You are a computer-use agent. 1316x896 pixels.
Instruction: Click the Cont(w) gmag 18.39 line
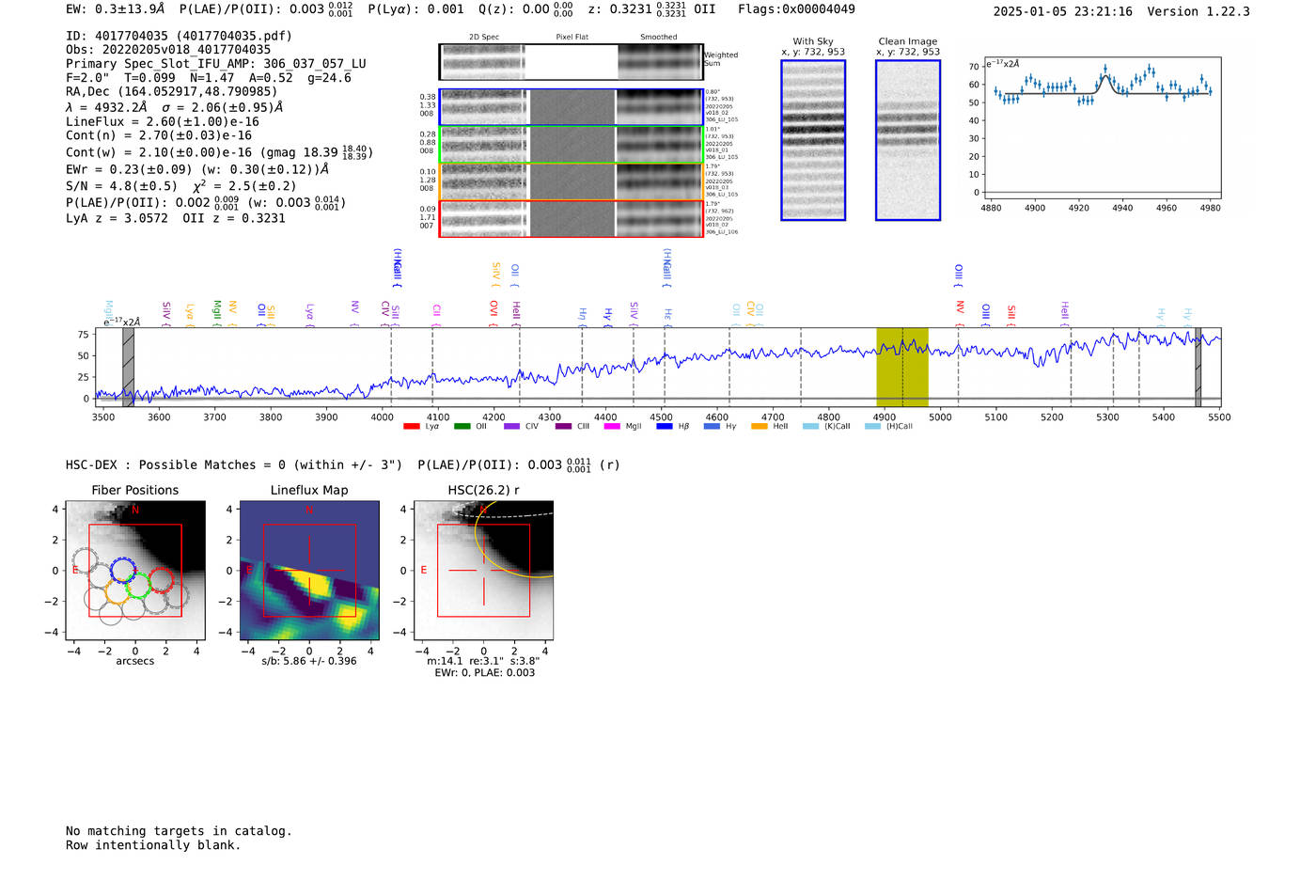pos(220,152)
